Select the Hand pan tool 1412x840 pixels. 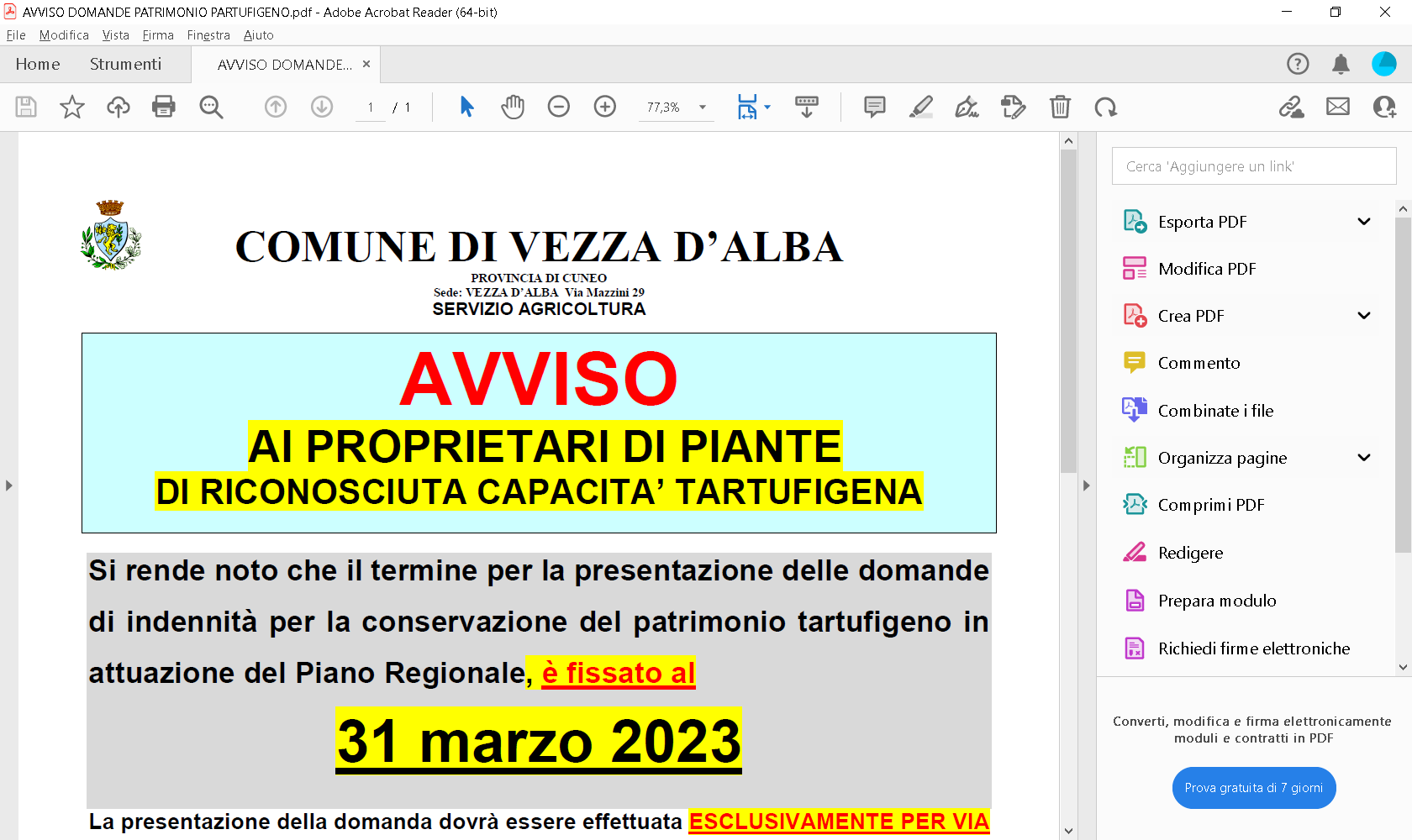[513, 107]
